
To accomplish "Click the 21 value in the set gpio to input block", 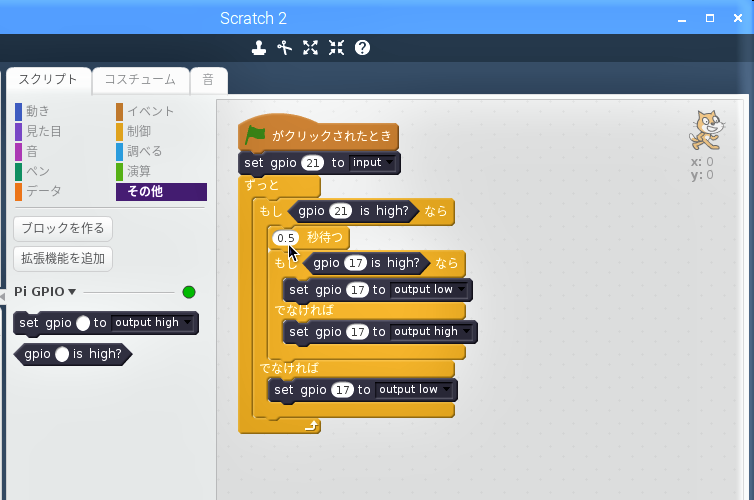I will tap(313, 163).
